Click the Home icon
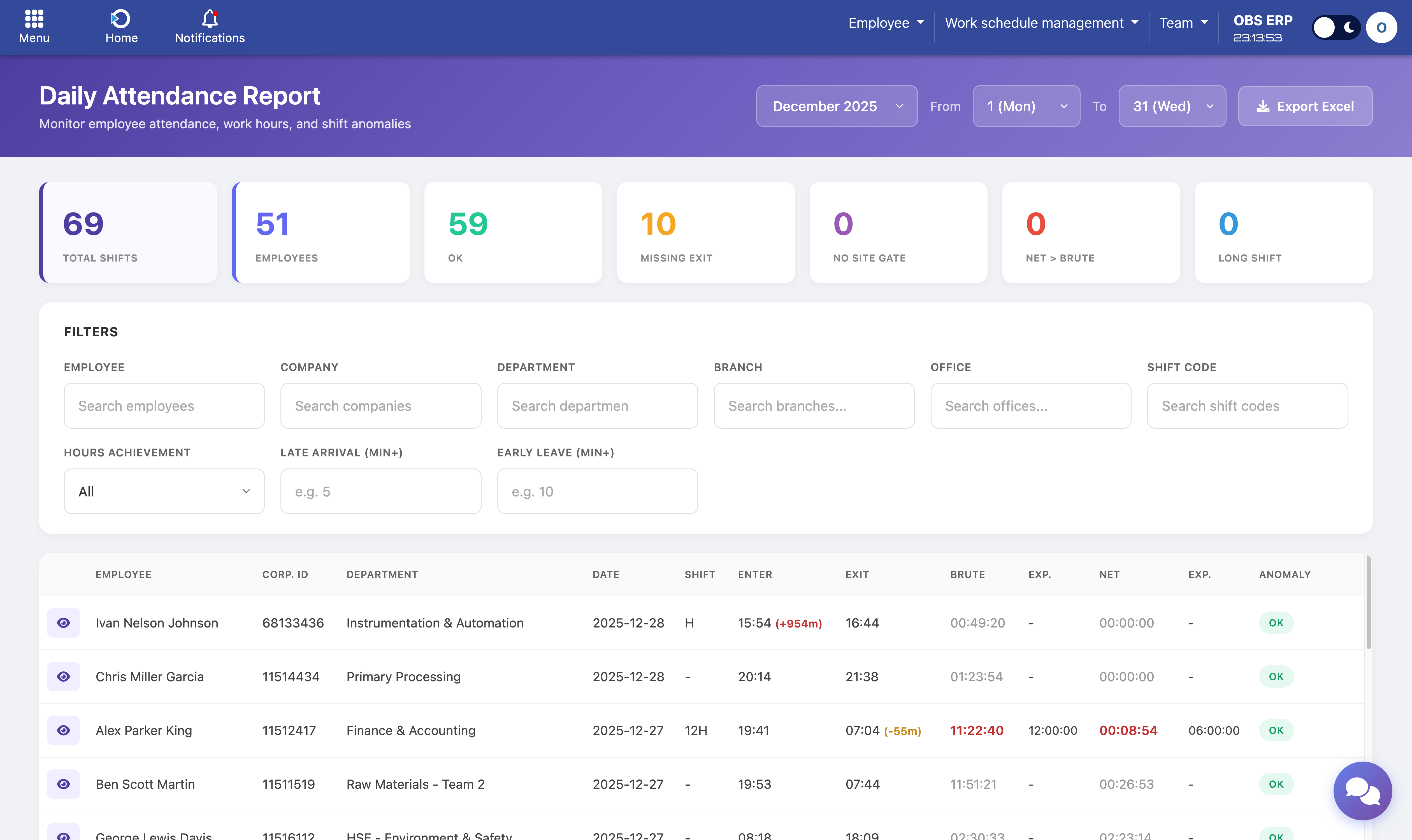The height and width of the screenshot is (840, 1412). click(121, 19)
